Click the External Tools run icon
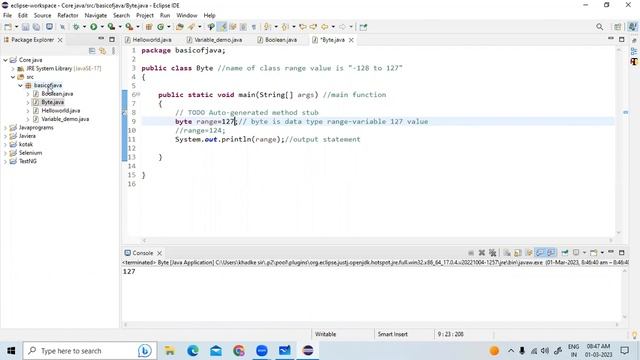The image size is (640, 360). (129, 27)
